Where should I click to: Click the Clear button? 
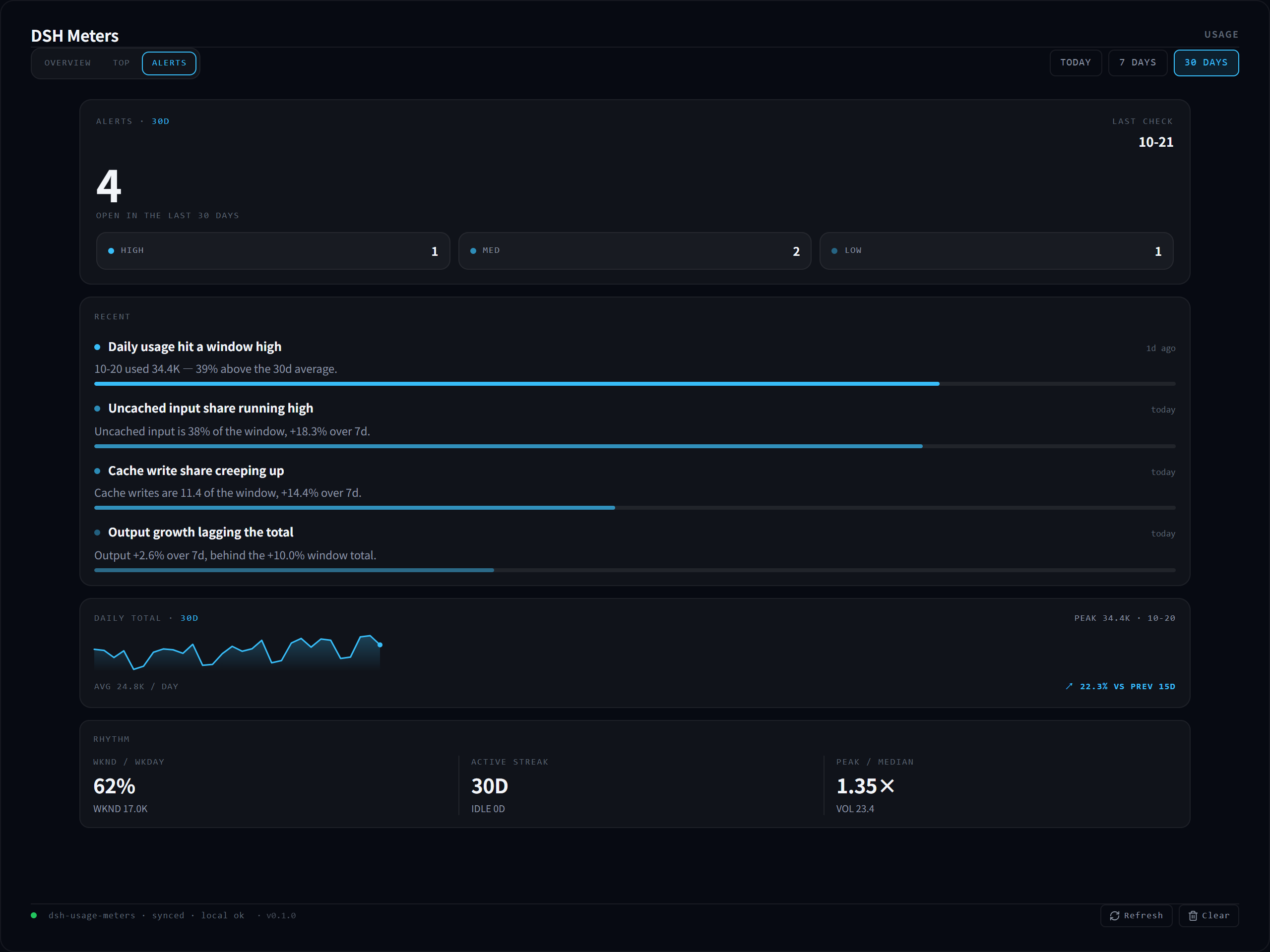[x=1208, y=916]
